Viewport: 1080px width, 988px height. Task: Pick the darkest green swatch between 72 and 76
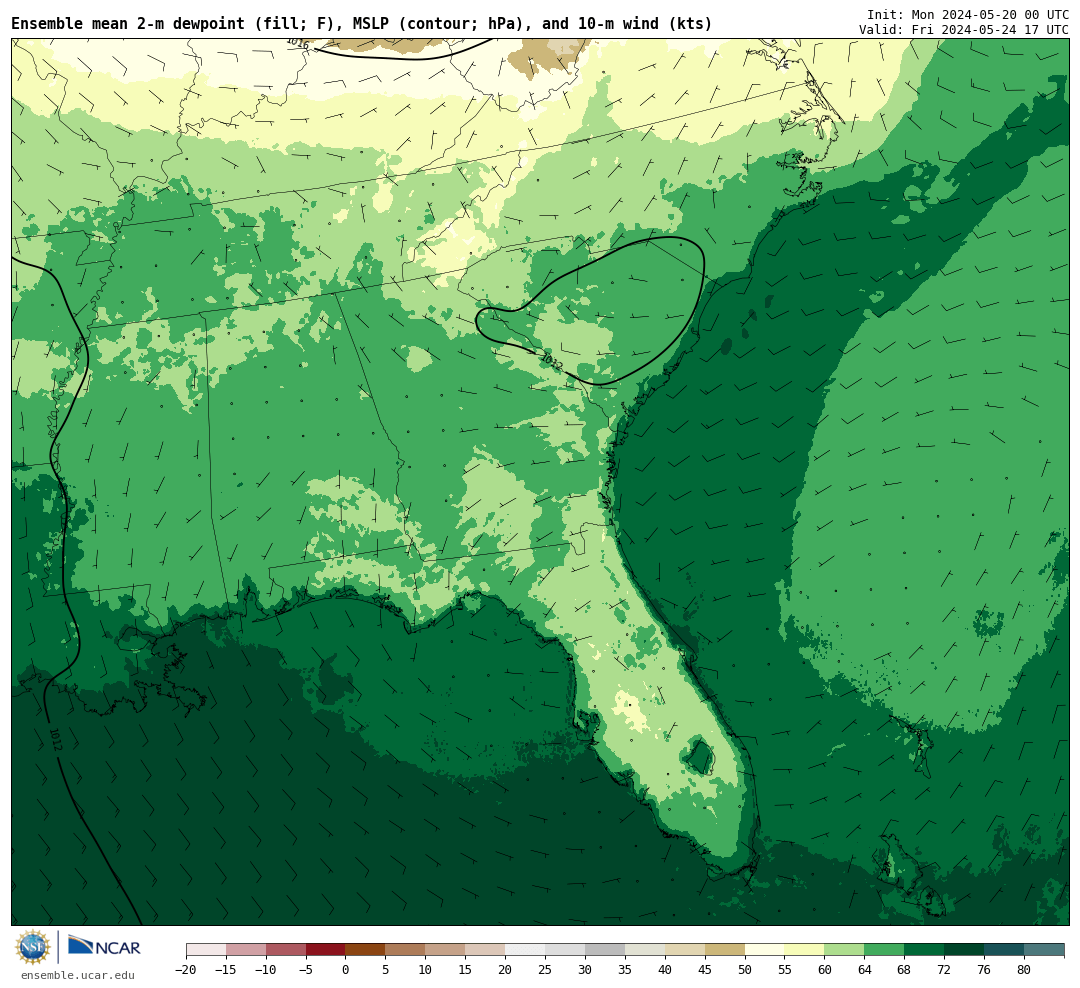(964, 950)
